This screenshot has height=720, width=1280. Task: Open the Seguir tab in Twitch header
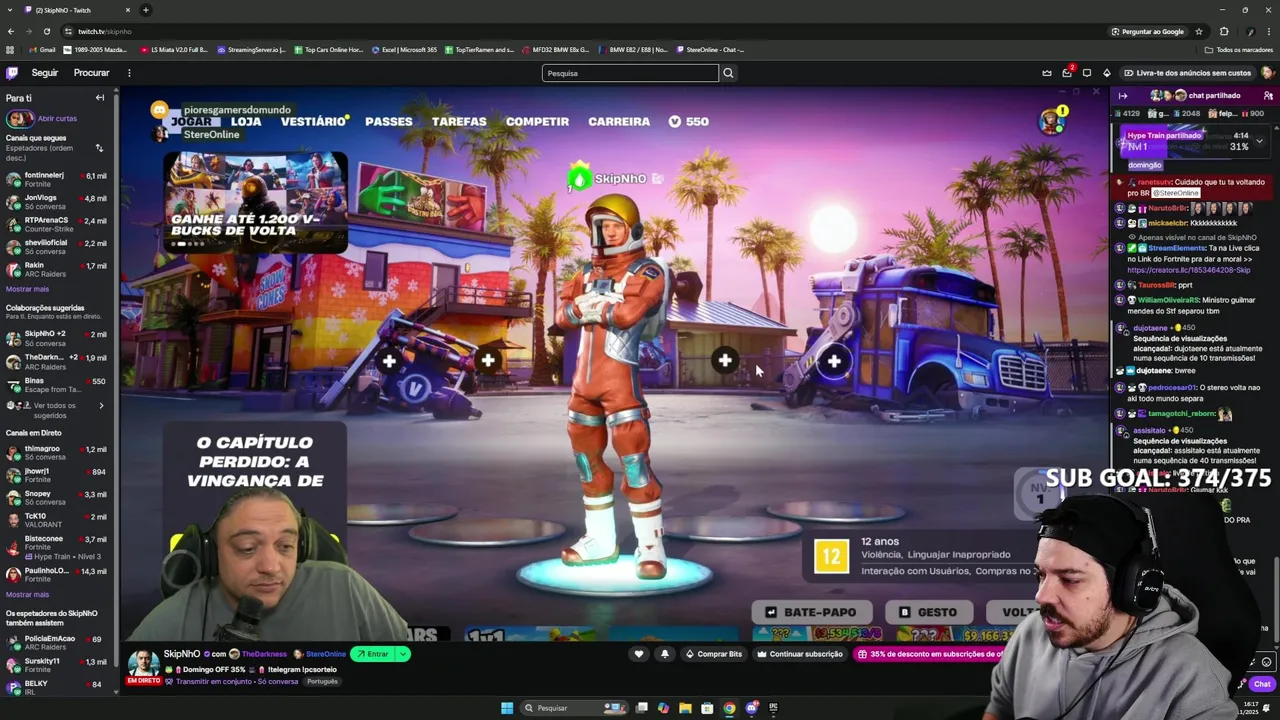[44, 73]
